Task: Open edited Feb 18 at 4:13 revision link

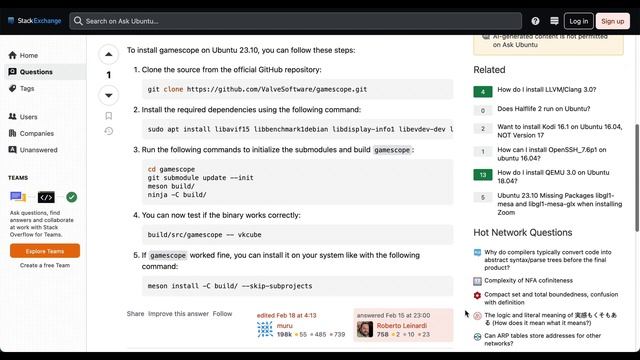Action: pos(286,316)
